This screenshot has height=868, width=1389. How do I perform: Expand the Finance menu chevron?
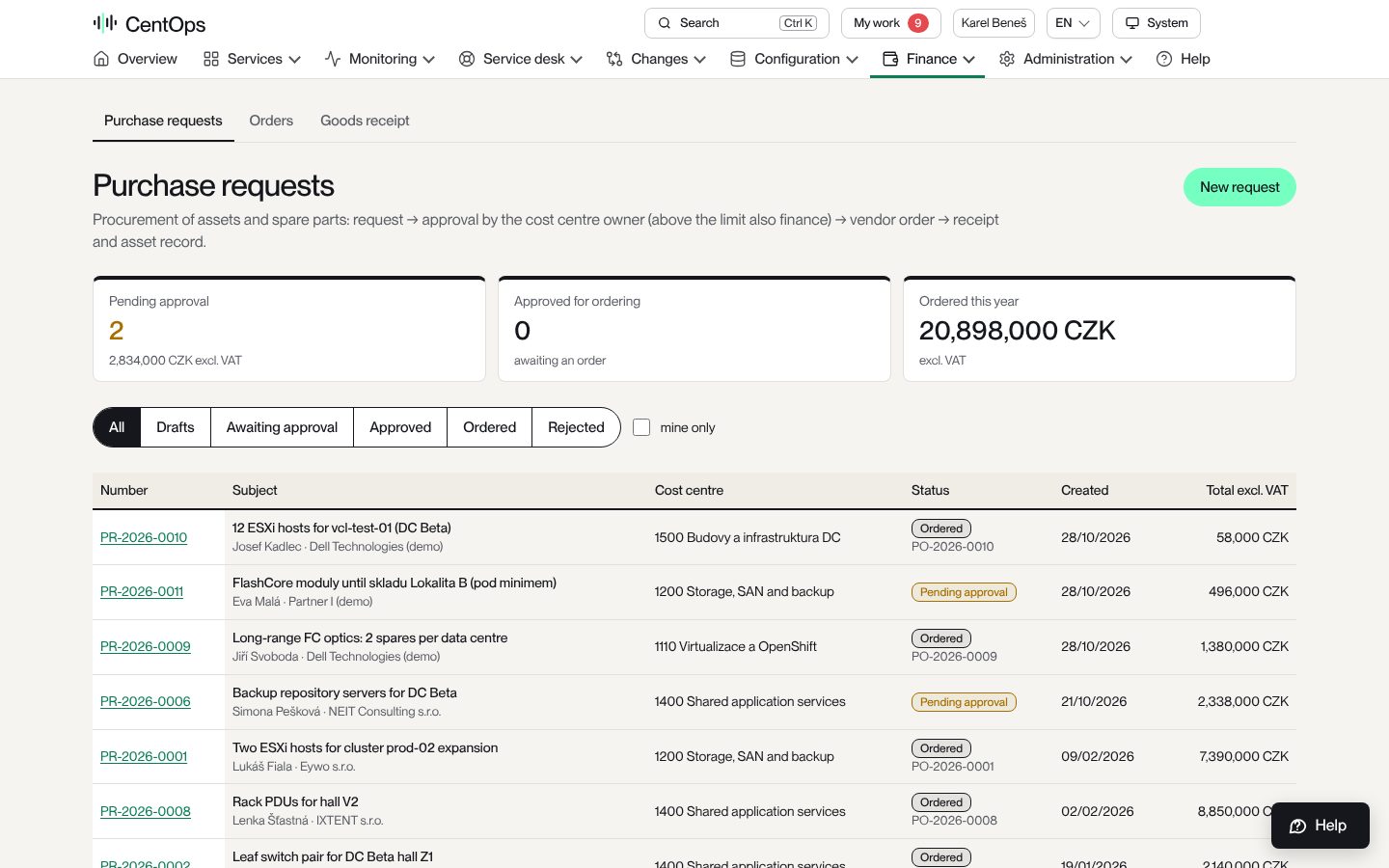coord(969,60)
